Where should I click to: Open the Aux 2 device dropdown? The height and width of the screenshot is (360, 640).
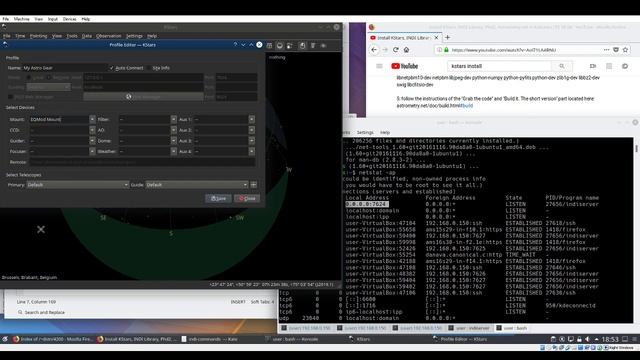(251, 130)
